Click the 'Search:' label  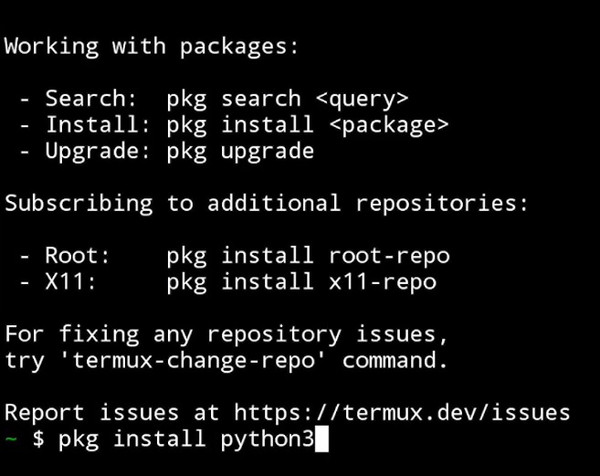point(91,99)
